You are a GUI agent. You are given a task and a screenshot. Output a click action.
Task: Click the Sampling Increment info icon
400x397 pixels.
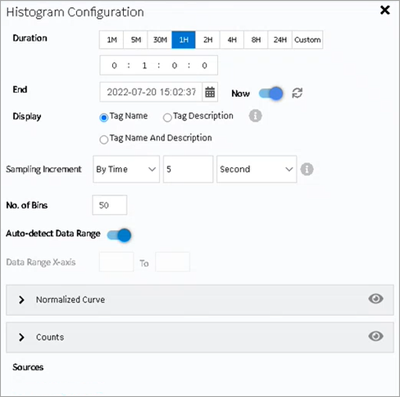(307, 169)
